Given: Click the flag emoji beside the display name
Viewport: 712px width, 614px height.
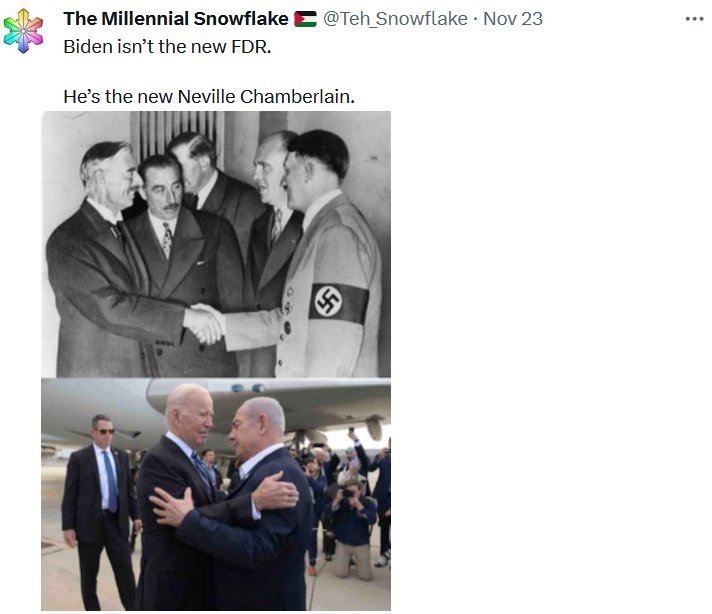Looking at the screenshot, I should (x=305, y=19).
